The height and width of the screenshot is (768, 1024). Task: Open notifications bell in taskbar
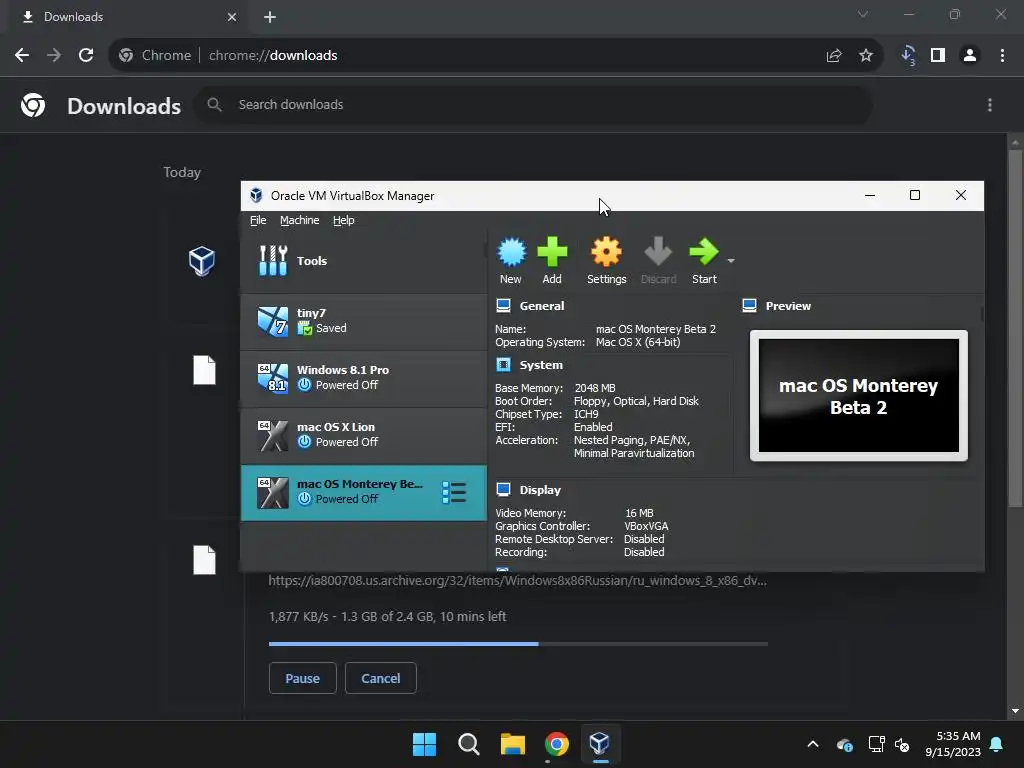click(x=997, y=744)
